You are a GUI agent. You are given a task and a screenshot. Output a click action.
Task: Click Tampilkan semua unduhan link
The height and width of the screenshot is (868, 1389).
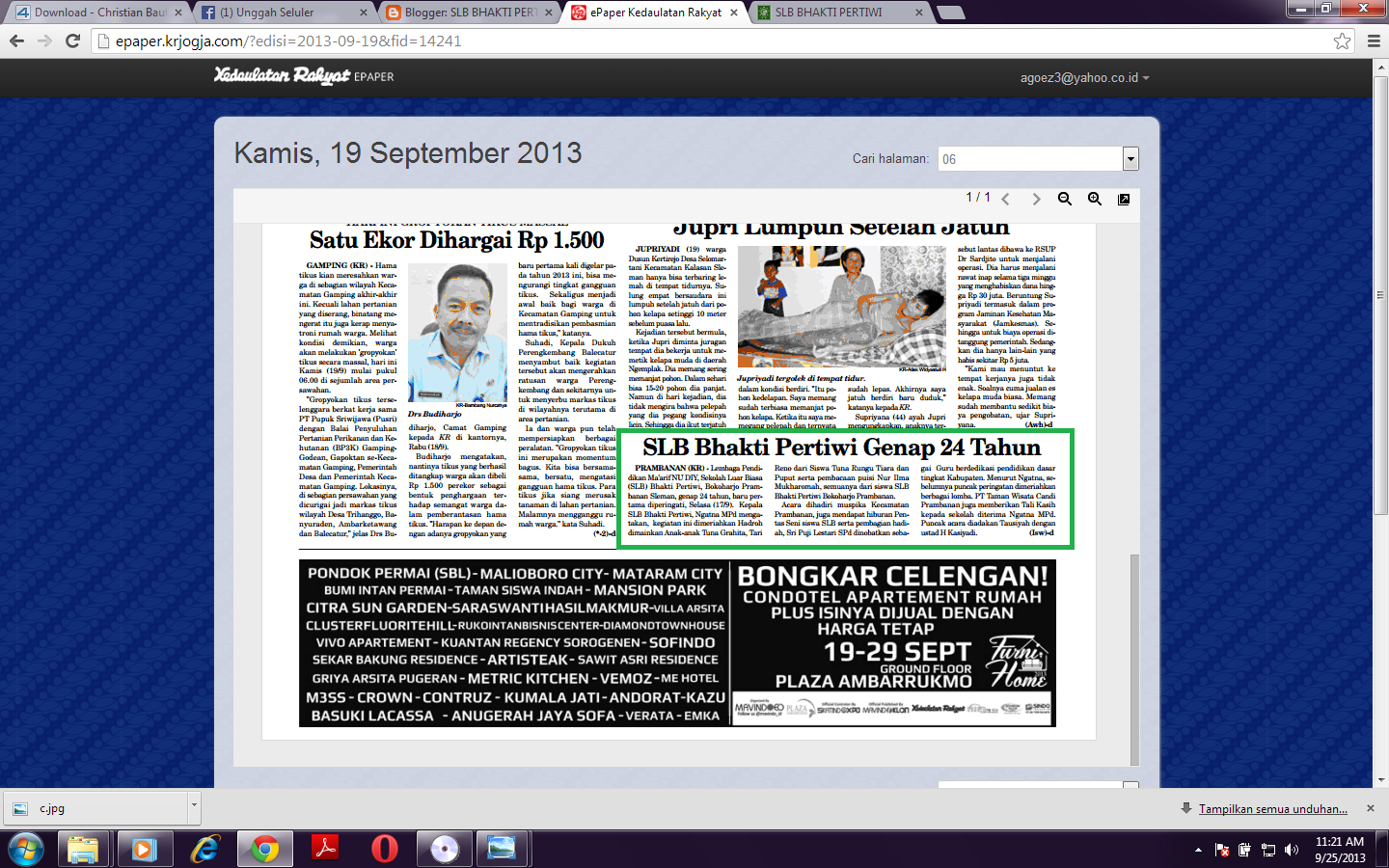coord(1273,809)
